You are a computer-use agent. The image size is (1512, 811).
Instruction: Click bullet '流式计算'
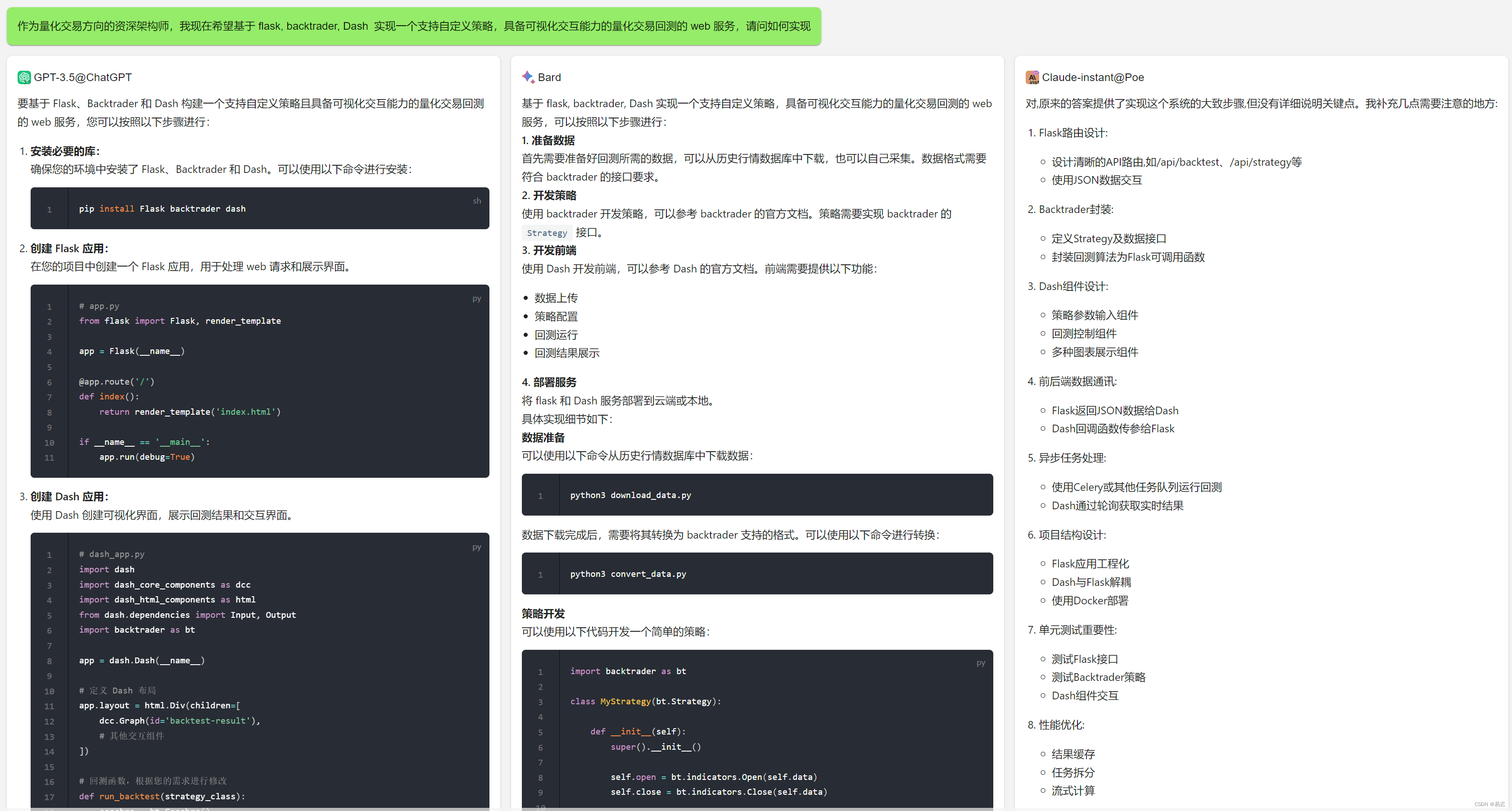coord(1073,791)
